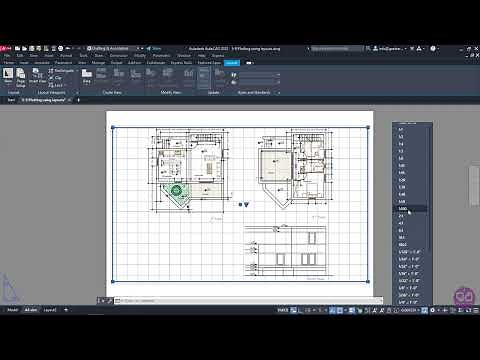This screenshot has width=480, height=360.
Task: Click the New file quick access icon
Action: [x=17, y=49]
